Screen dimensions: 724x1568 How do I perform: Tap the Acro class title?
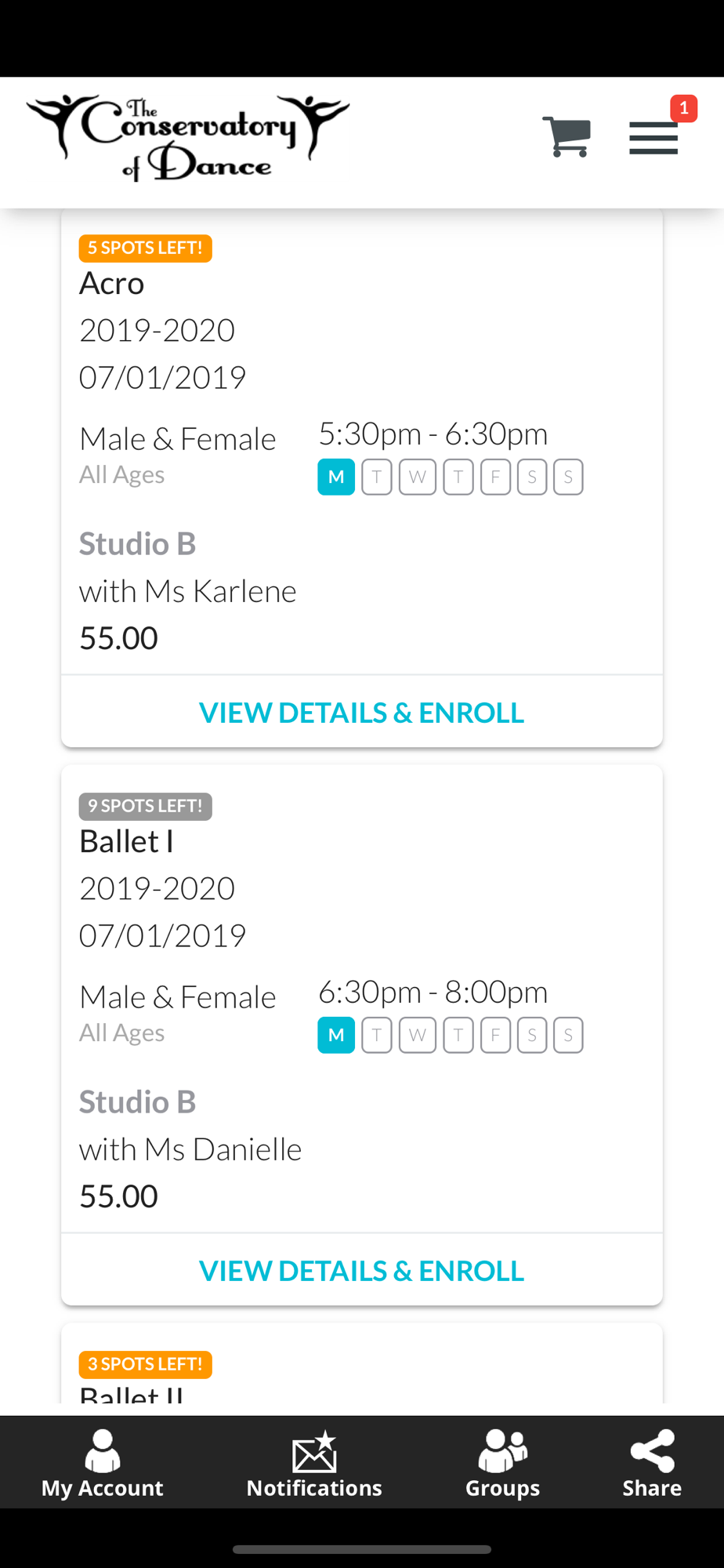pyautogui.click(x=112, y=283)
